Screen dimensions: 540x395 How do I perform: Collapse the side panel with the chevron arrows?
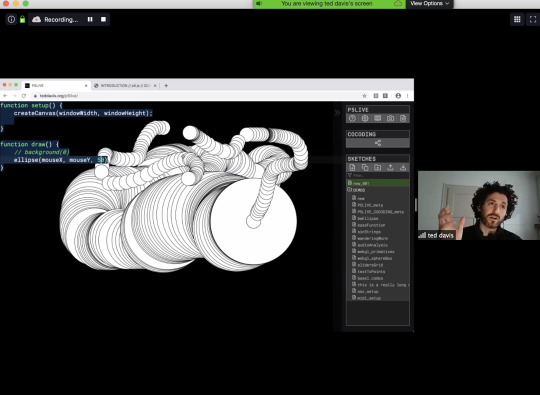click(x=337, y=112)
